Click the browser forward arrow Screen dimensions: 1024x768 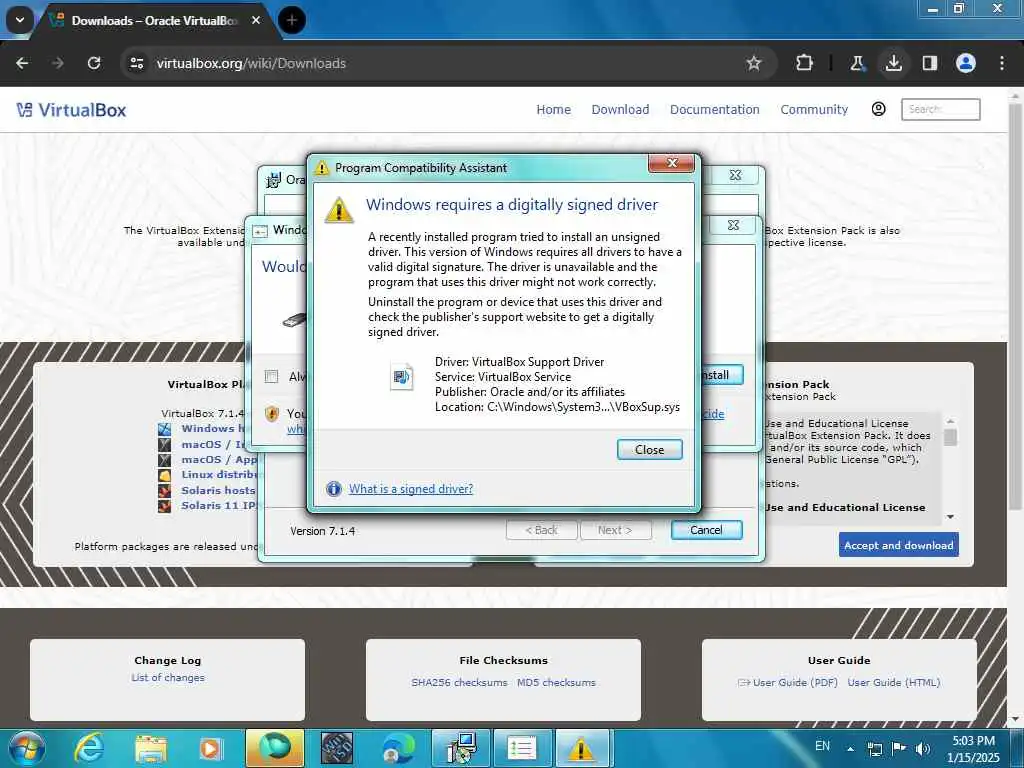pyautogui.click(x=57, y=63)
